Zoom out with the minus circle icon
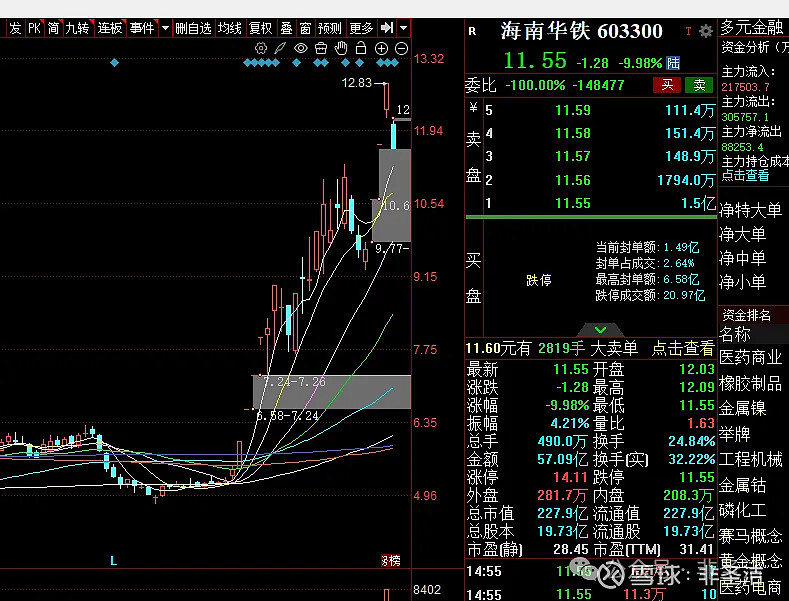This screenshot has width=789, height=601. coord(402,48)
